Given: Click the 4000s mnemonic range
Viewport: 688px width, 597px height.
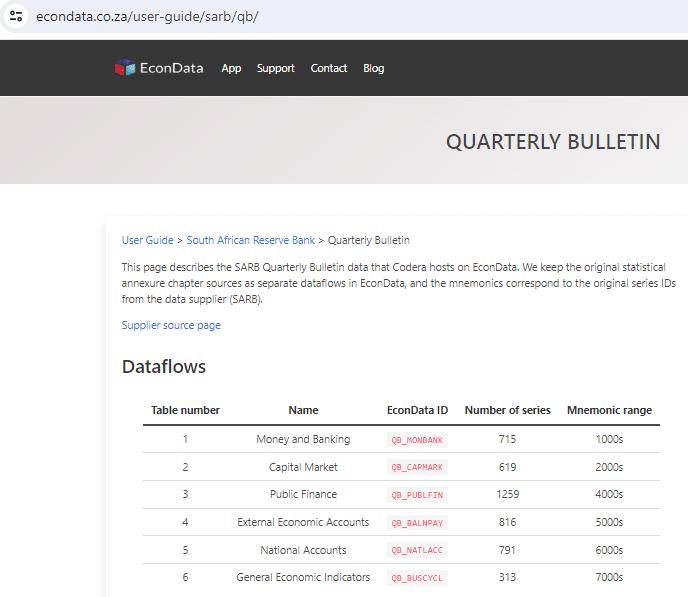Looking at the screenshot, I should tap(609, 494).
